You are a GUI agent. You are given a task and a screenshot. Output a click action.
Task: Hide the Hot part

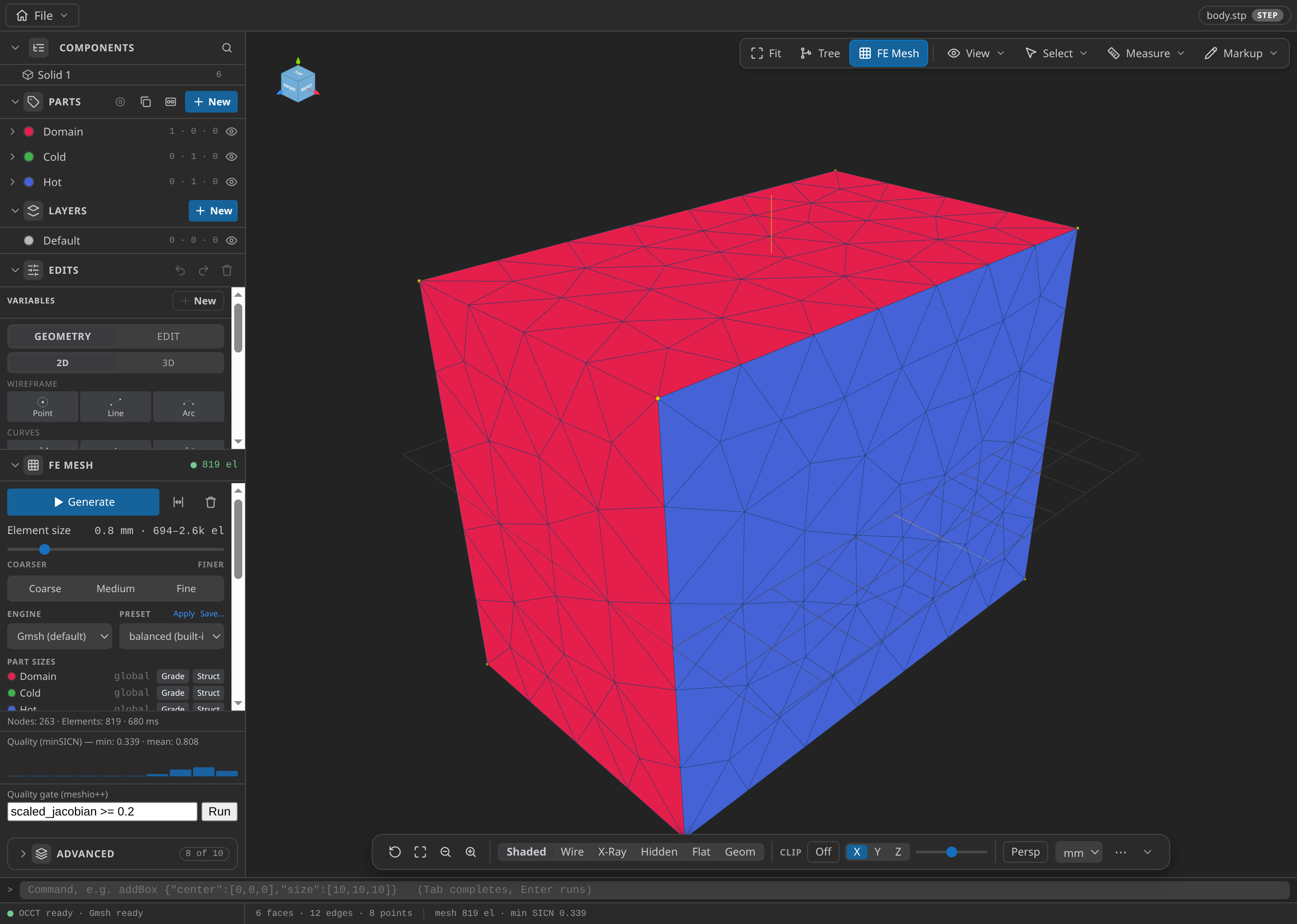pyautogui.click(x=231, y=182)
